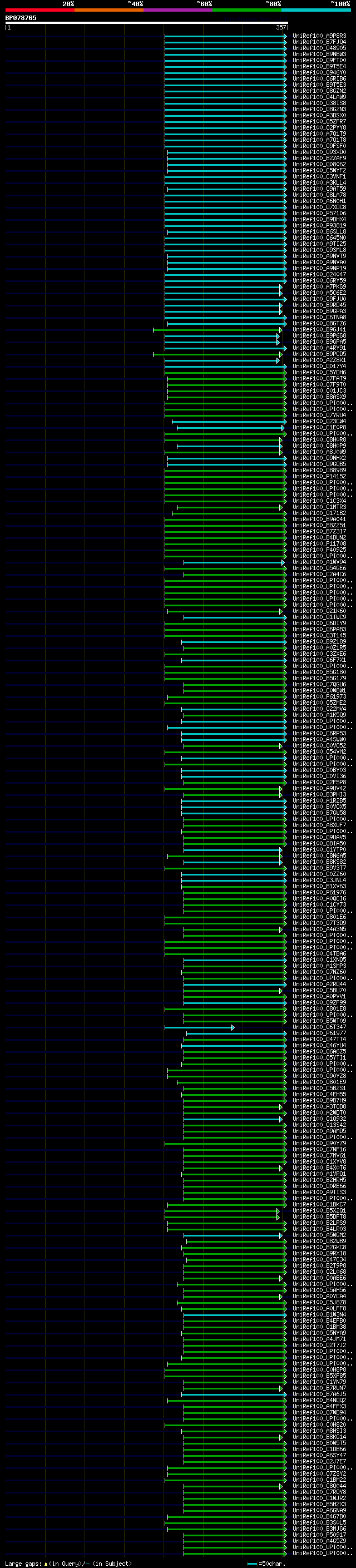Select hit label UniRef100_Q9FT00
356x1568 pixels.
click(319, 60)
